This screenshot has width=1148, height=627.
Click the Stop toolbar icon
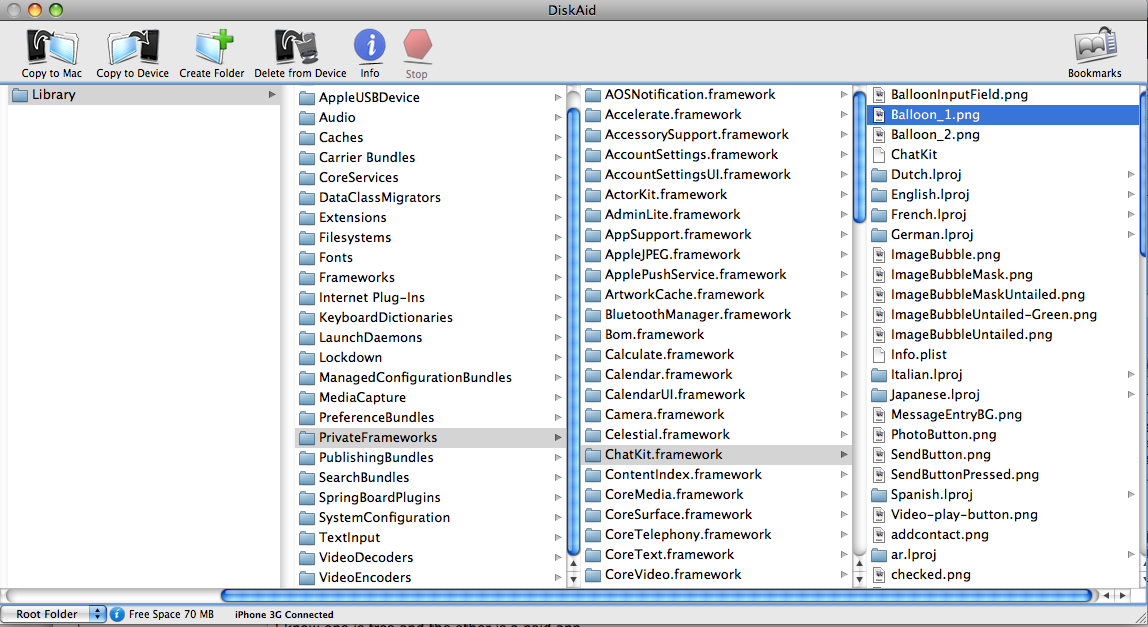coord(417,45)
